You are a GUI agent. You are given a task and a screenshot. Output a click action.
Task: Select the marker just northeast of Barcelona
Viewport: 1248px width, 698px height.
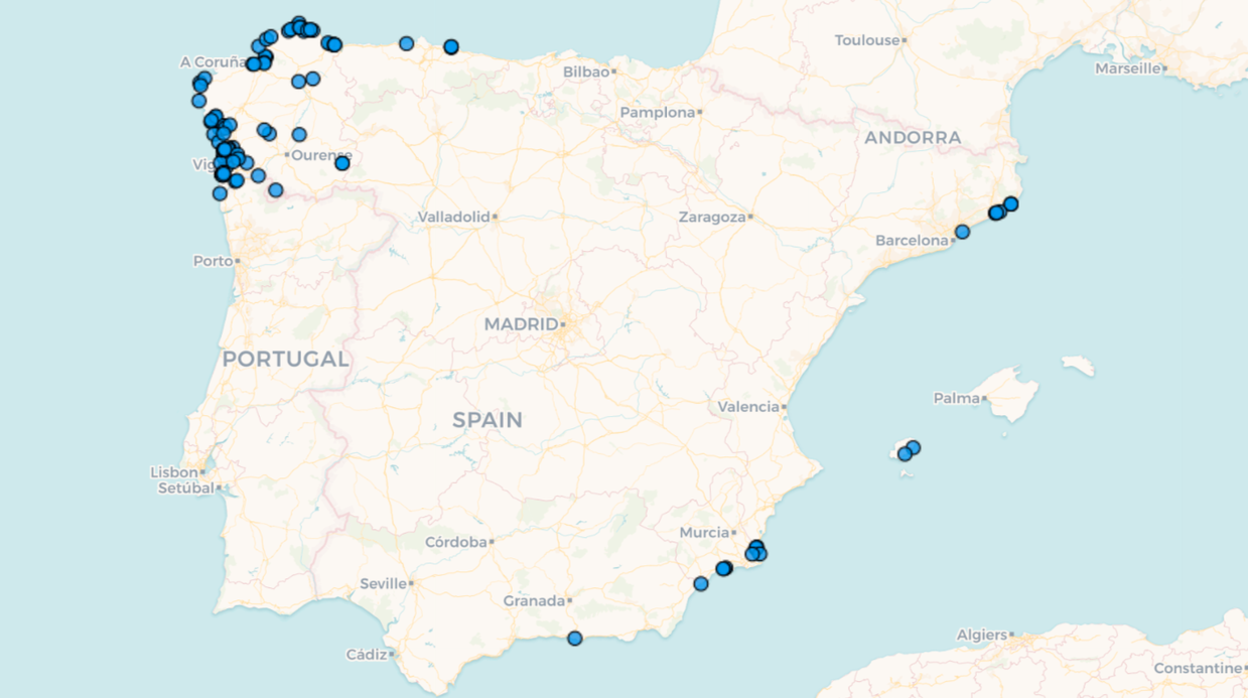tap(962, 232)
